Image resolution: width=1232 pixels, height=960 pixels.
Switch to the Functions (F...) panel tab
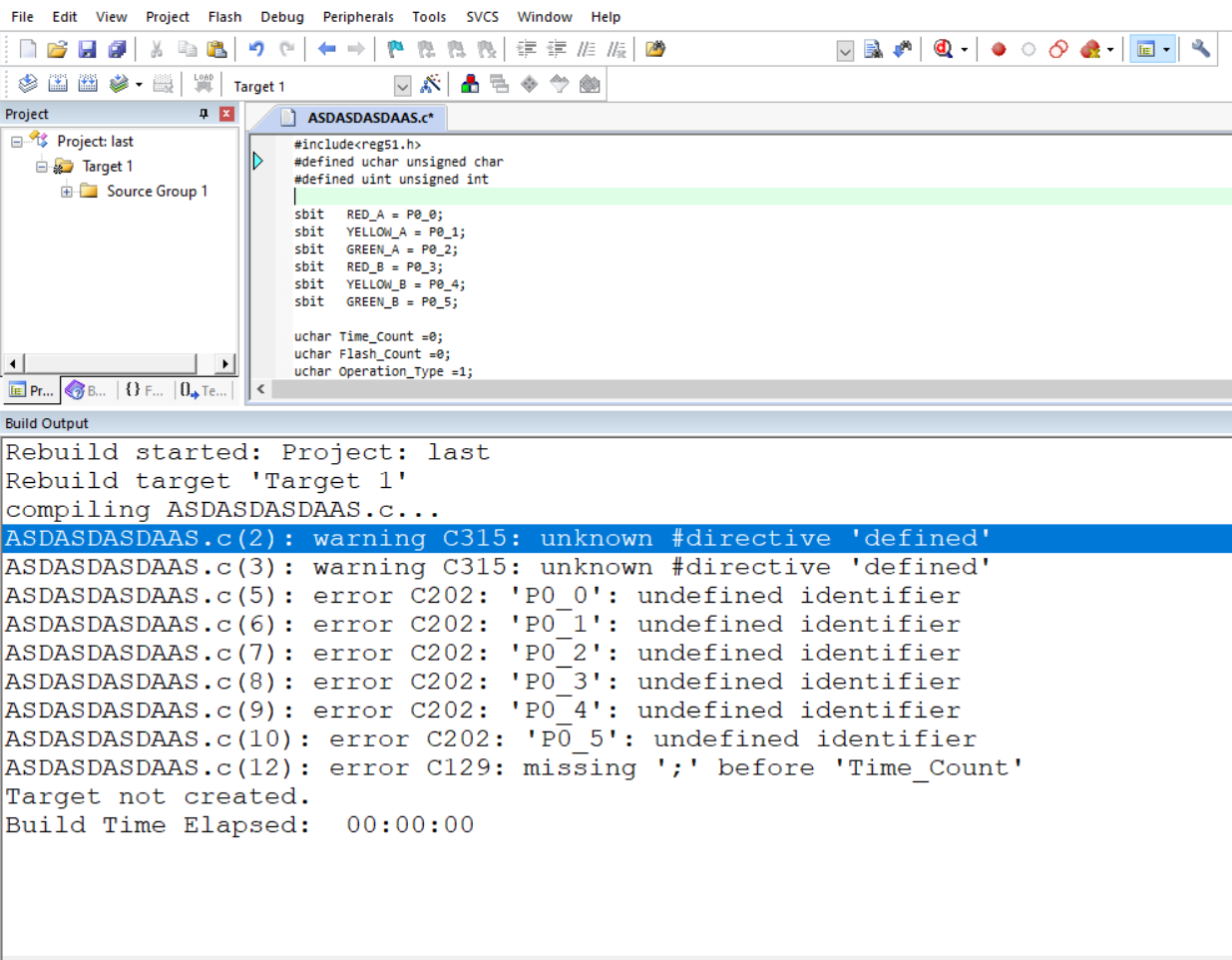pos(145,390)
